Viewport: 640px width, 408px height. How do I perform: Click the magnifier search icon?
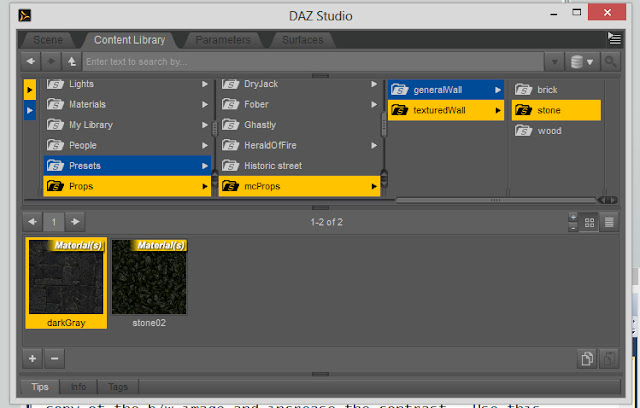pos(611,62)
